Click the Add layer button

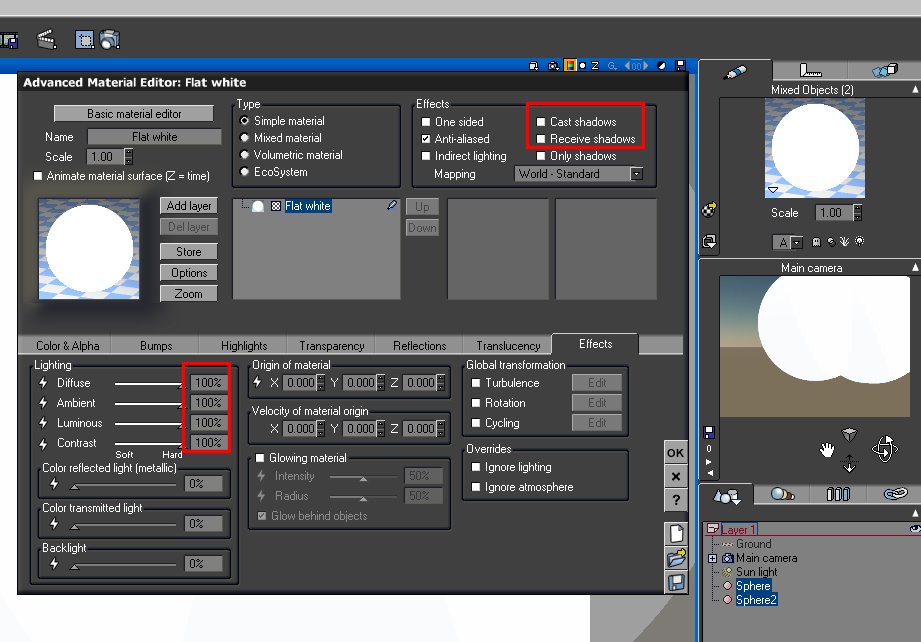coord(189,206)
